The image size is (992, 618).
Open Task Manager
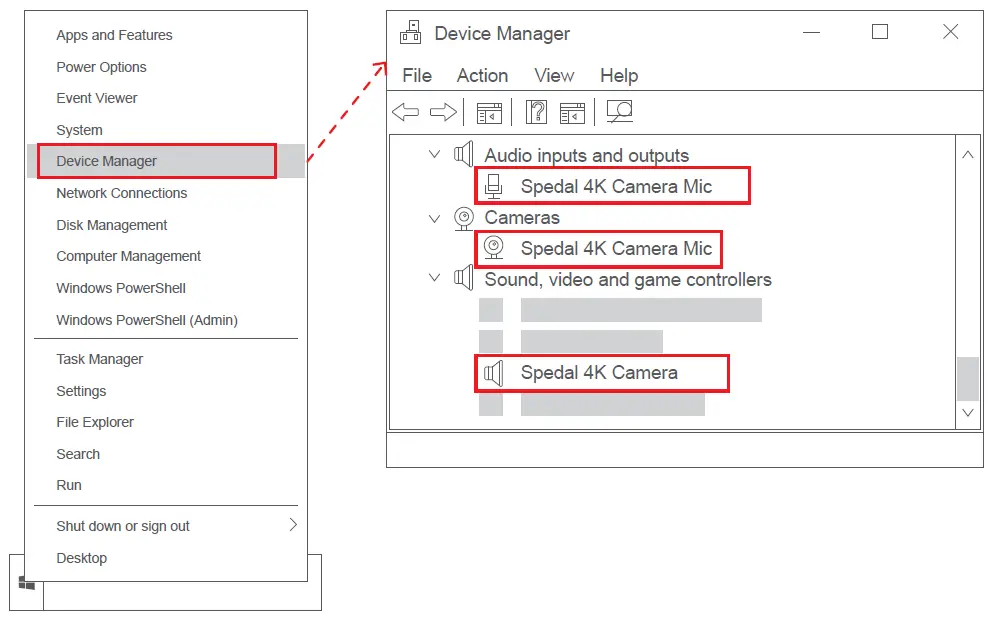coord(99,359)
